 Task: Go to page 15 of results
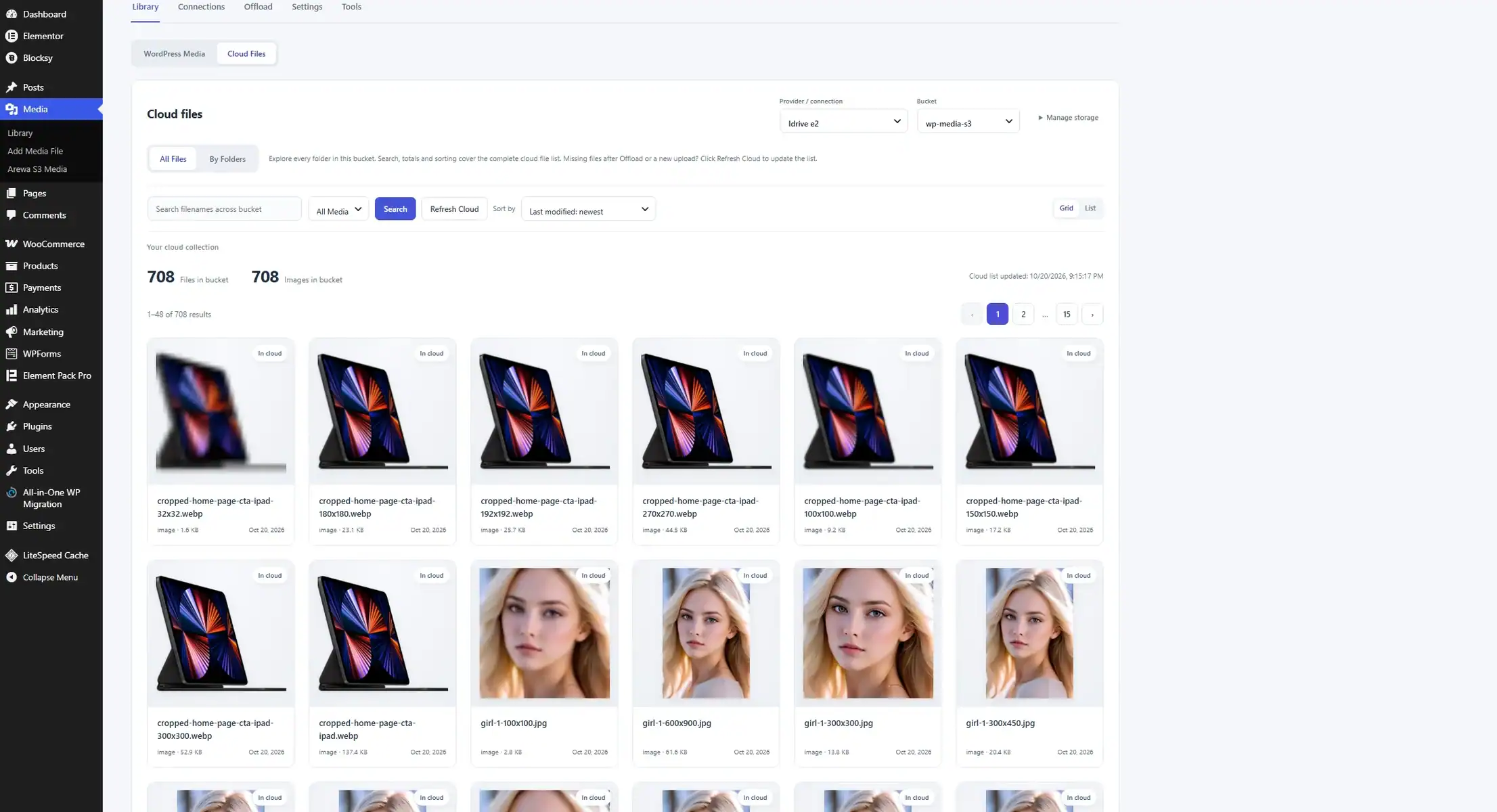tap(1067, 314)
